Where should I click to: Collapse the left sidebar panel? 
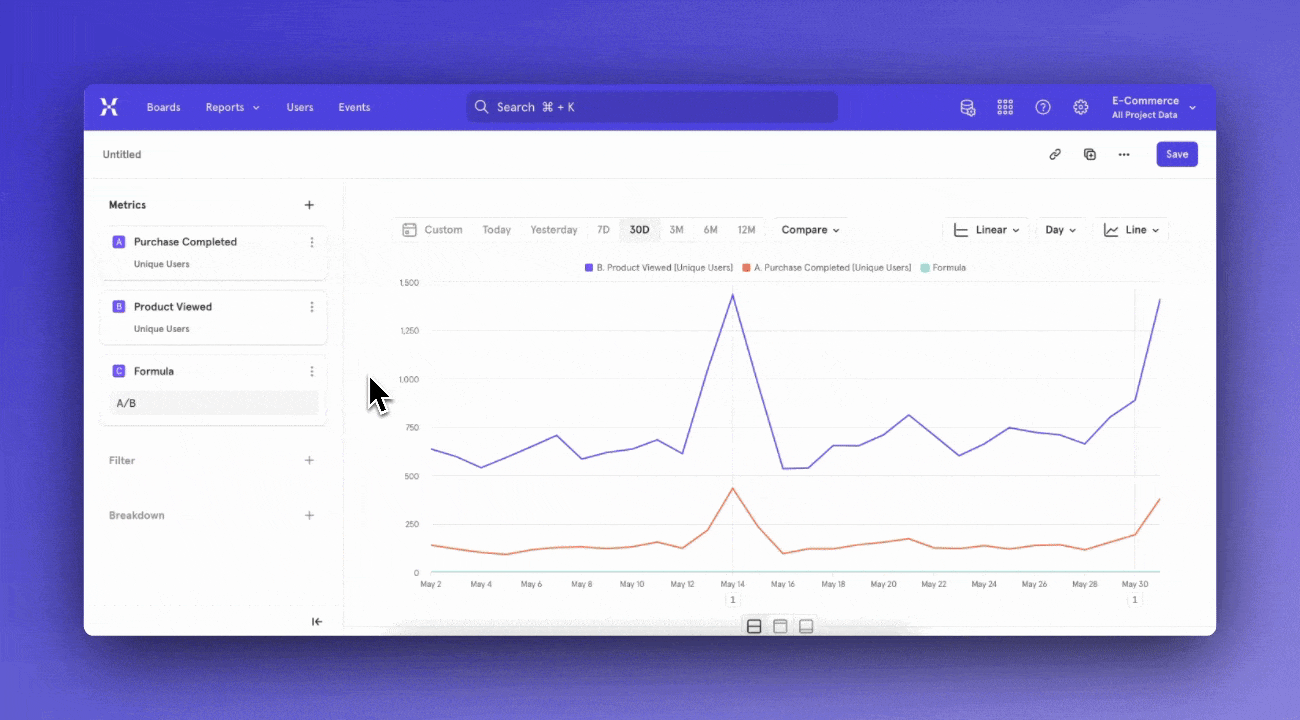[317, 622]
